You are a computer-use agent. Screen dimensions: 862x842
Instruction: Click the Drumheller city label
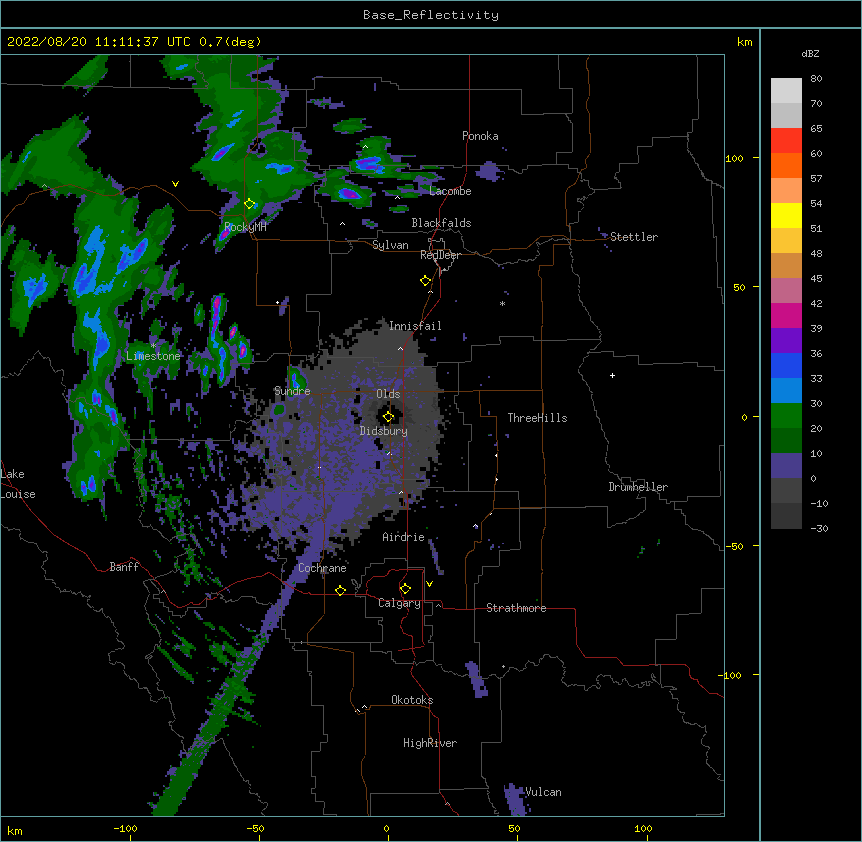pos(638,487)
